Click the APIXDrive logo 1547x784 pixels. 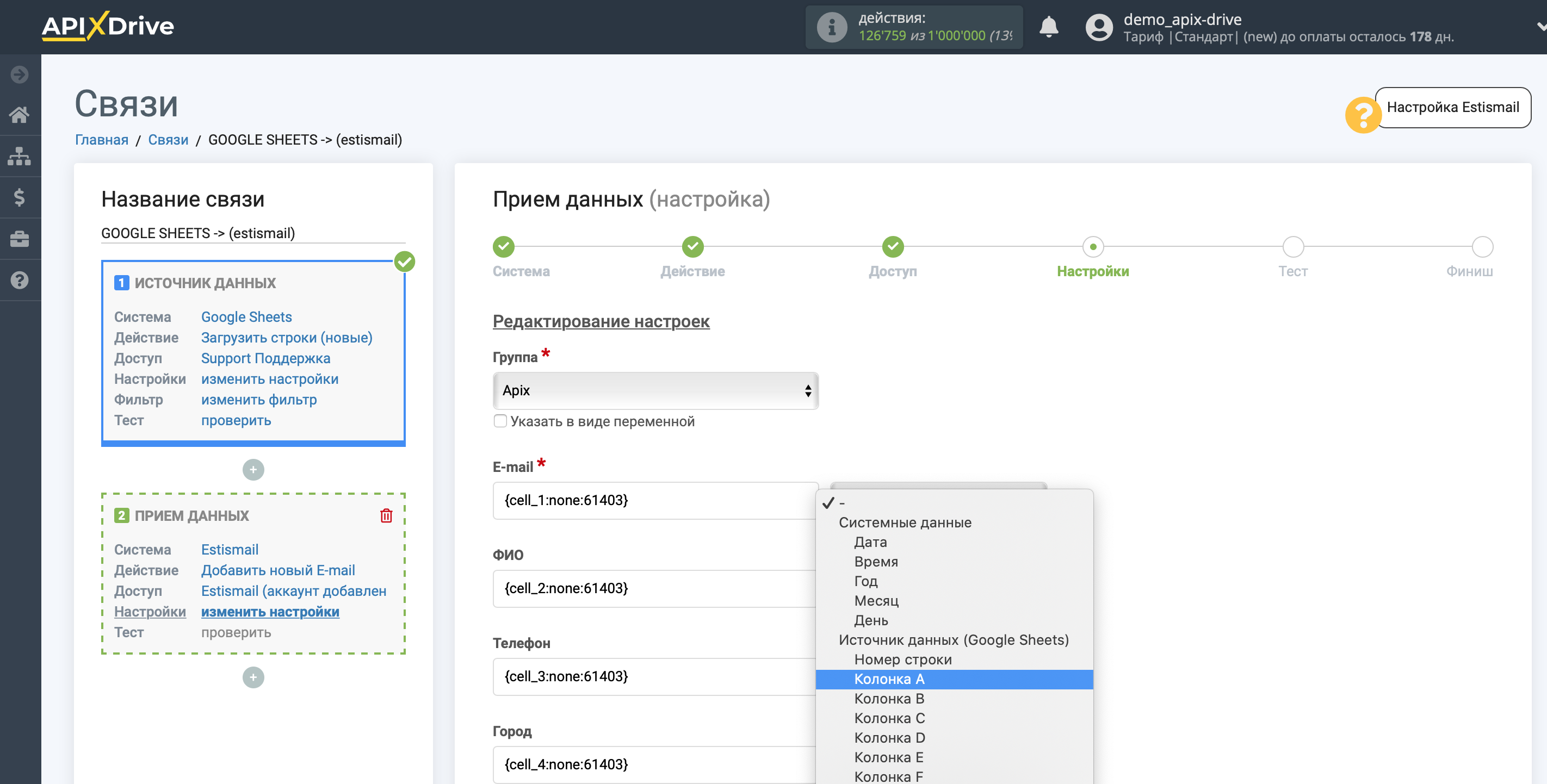click(108, 27)
